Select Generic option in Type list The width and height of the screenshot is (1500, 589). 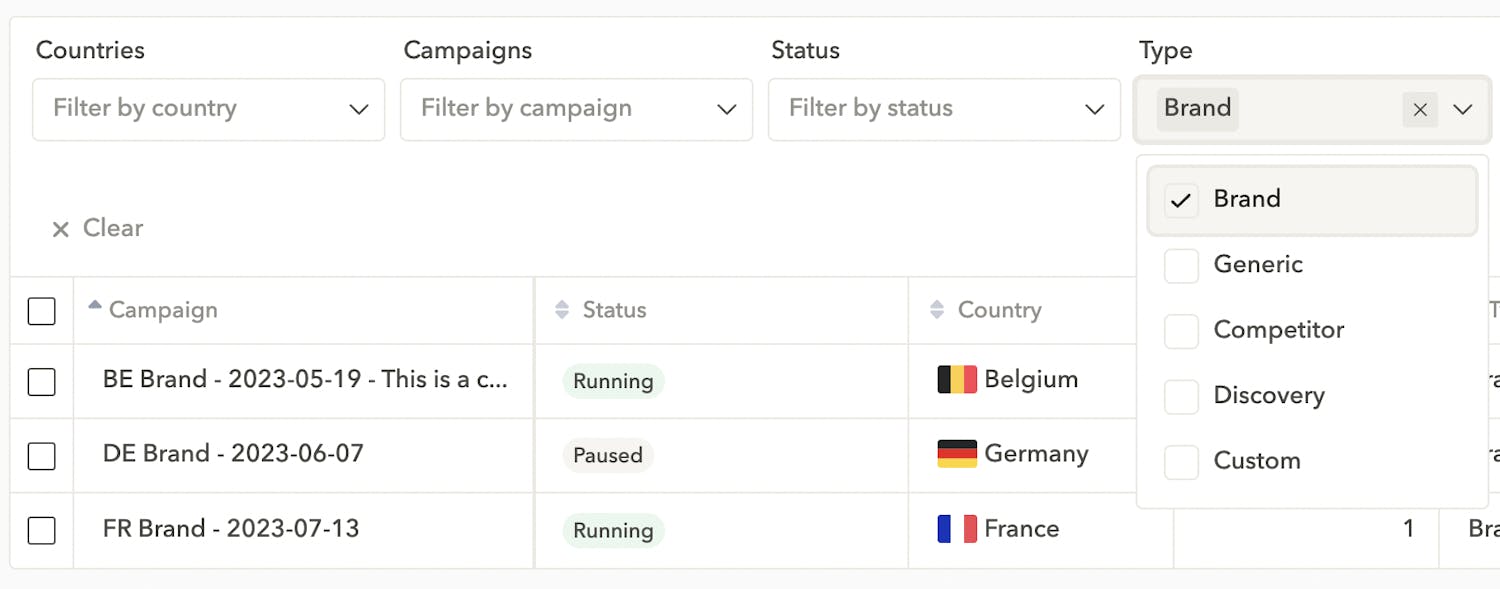tap(1257, 265)
